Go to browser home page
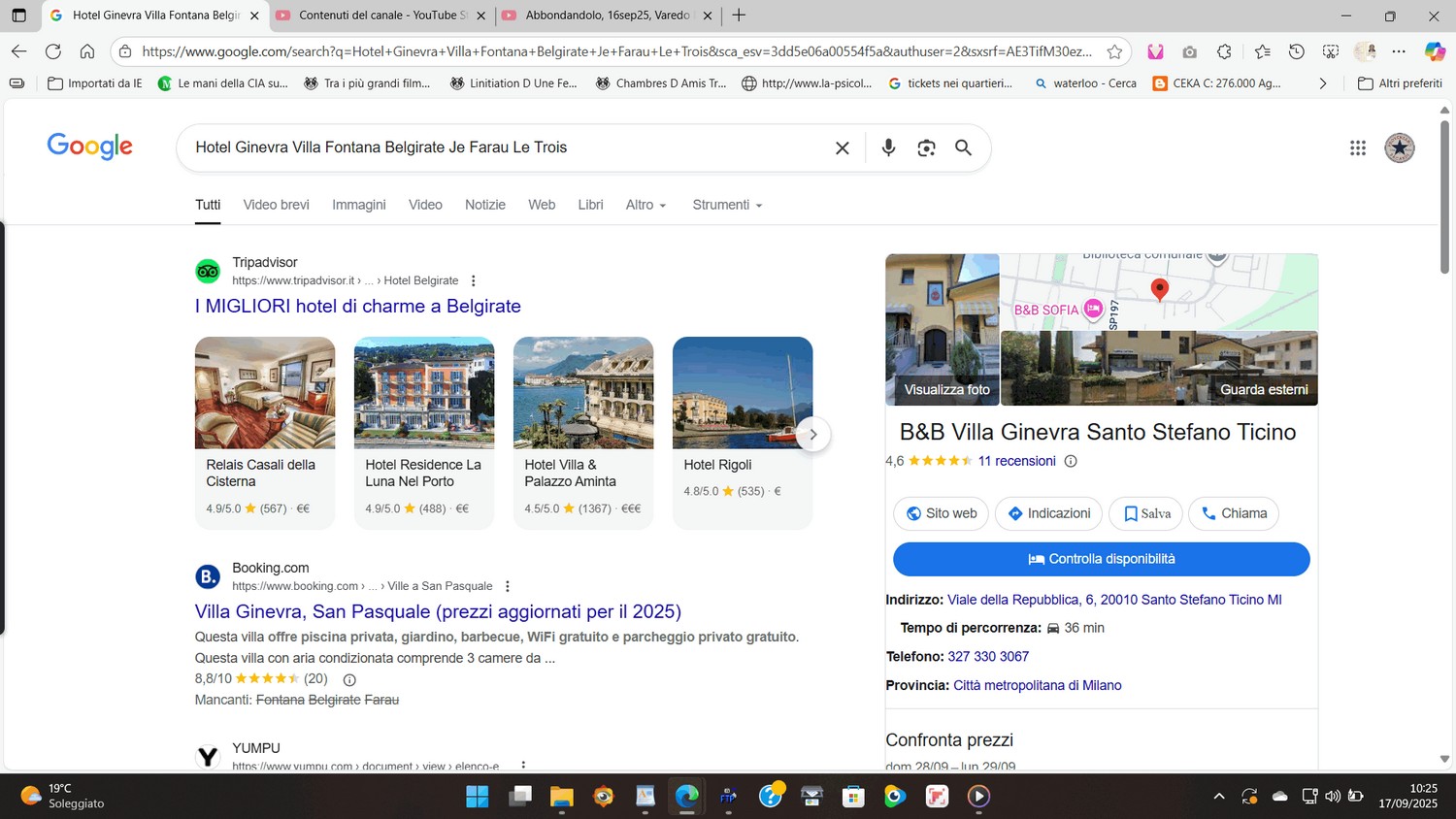1456x819 pixels. click(x=87, y=51)
